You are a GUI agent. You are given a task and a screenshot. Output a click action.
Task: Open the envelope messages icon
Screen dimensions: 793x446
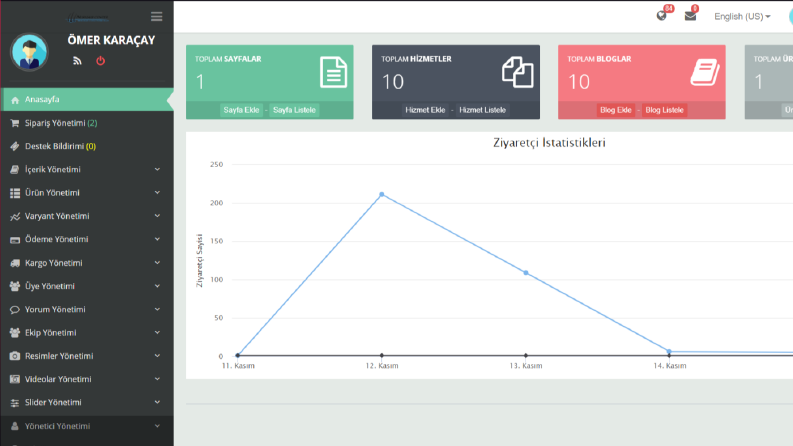pyautogui.click(x=690, y=16)
